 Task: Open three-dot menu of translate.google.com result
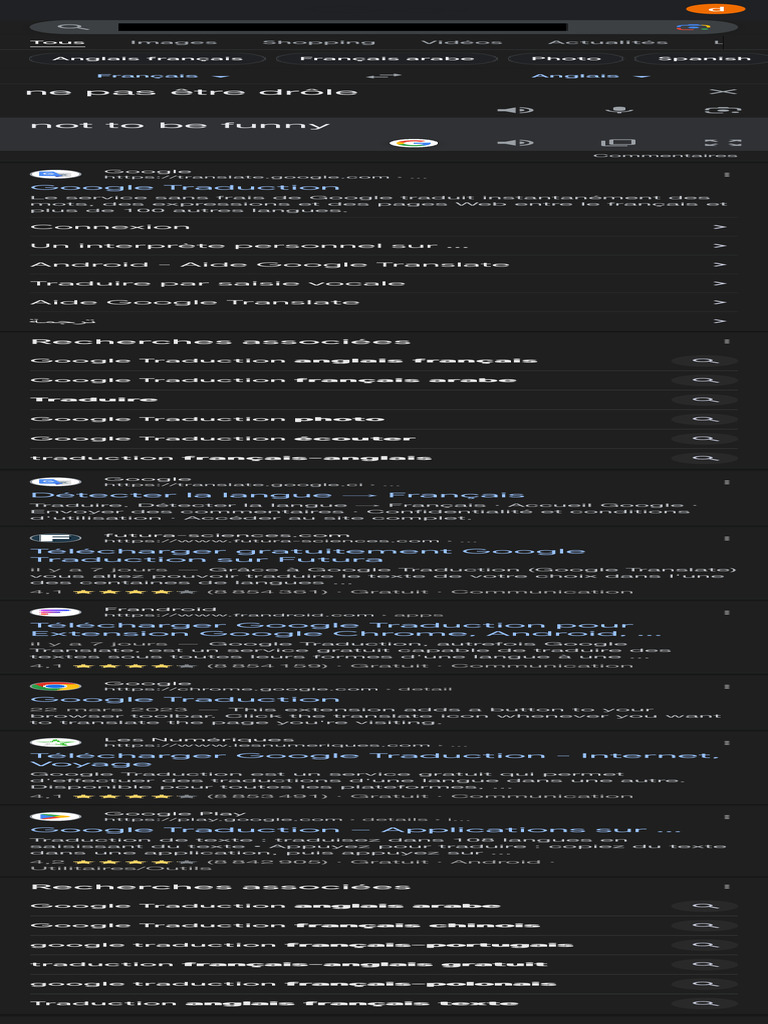(x=727, y=175)
